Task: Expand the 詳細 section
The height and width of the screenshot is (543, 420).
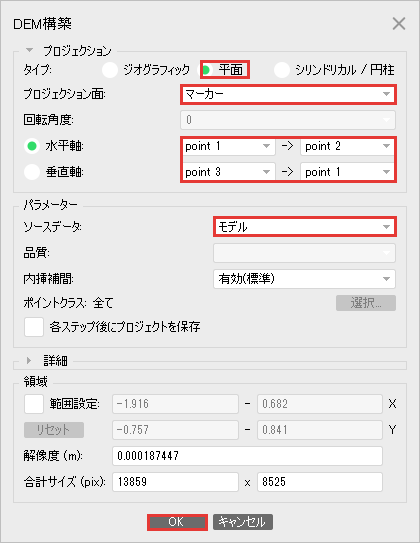Action: coord(29,360)
